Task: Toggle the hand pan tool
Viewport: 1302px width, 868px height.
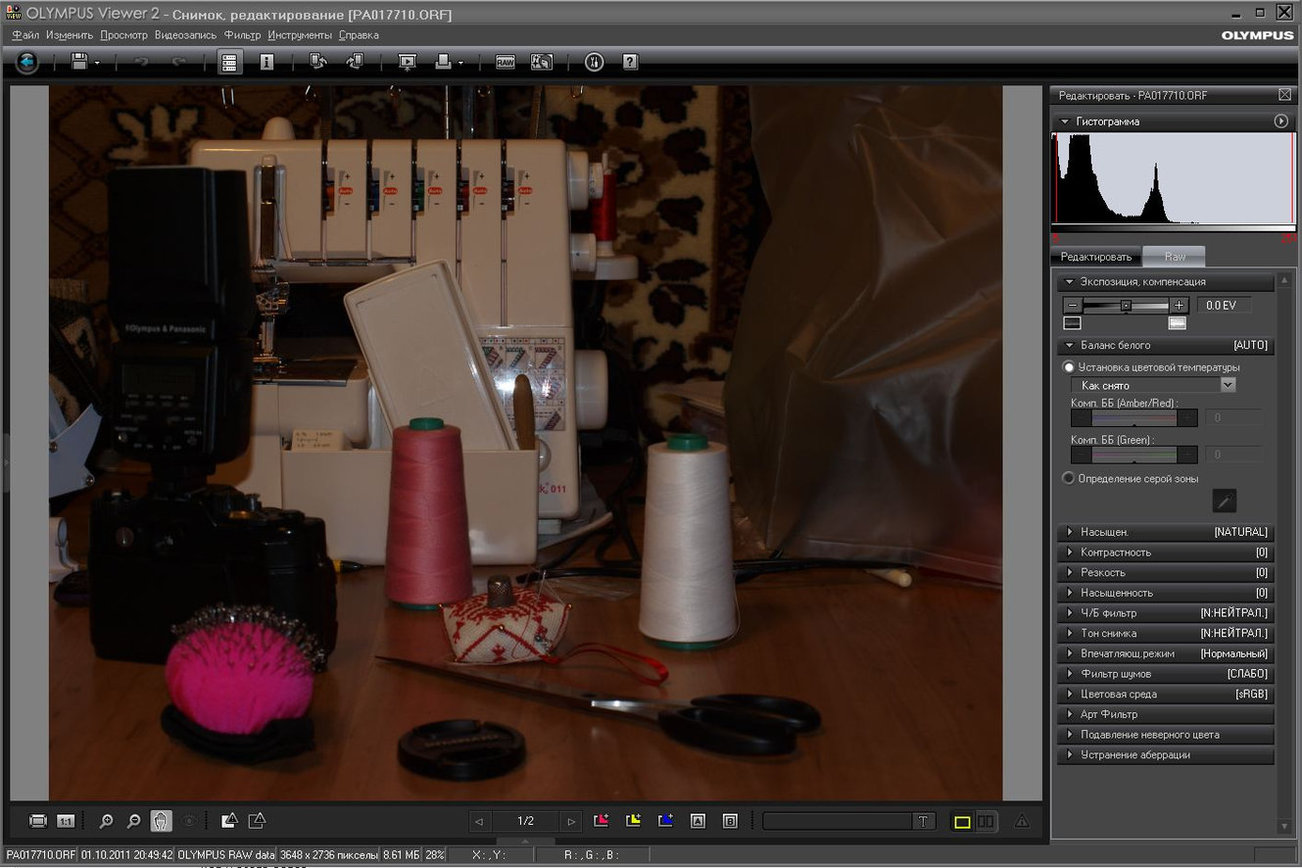Action: coord(161,821)
